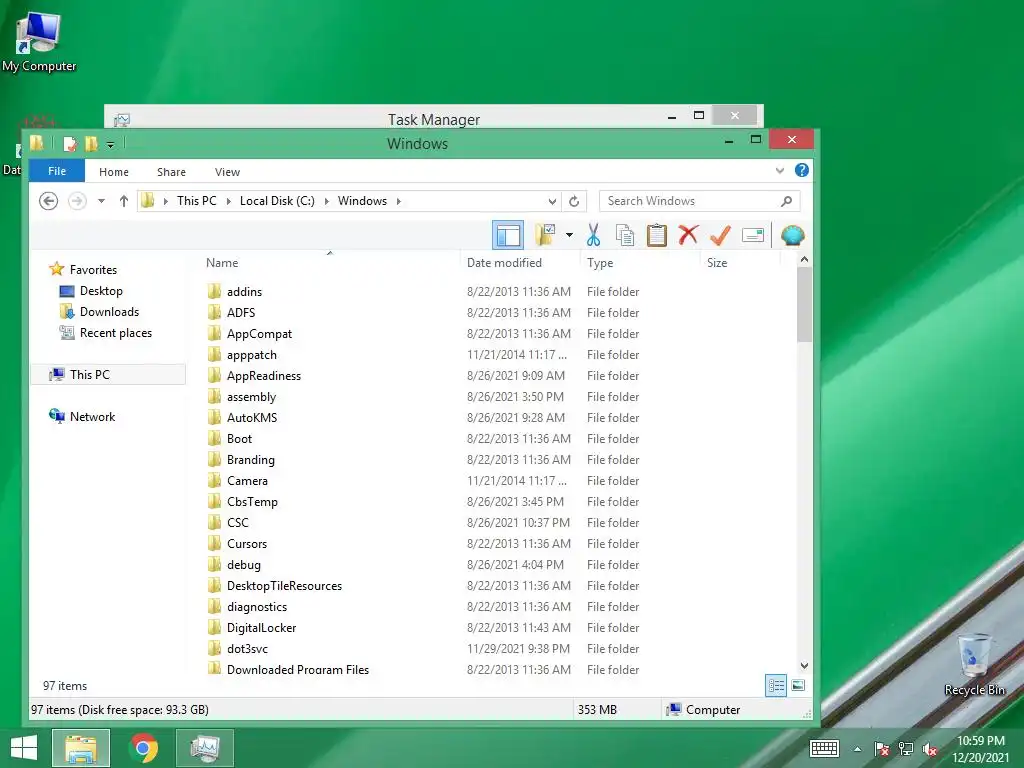Screen dimensions: 1024x768
Task: Open folder options toolbar dropdown arrow
Action: click(569, 235)
